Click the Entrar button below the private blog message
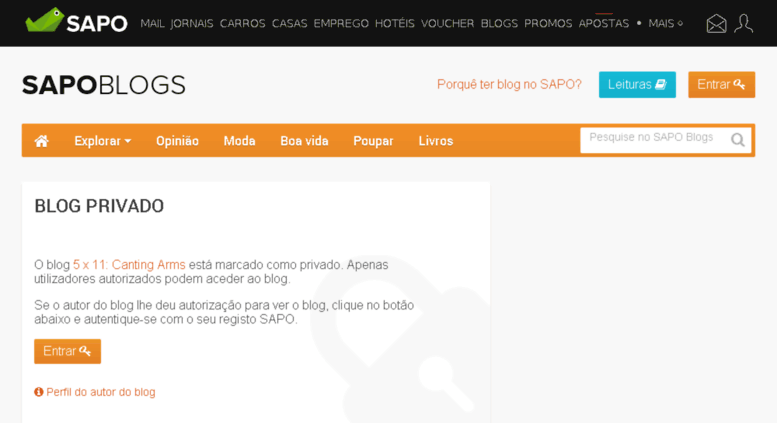 [x=67, y=351]
